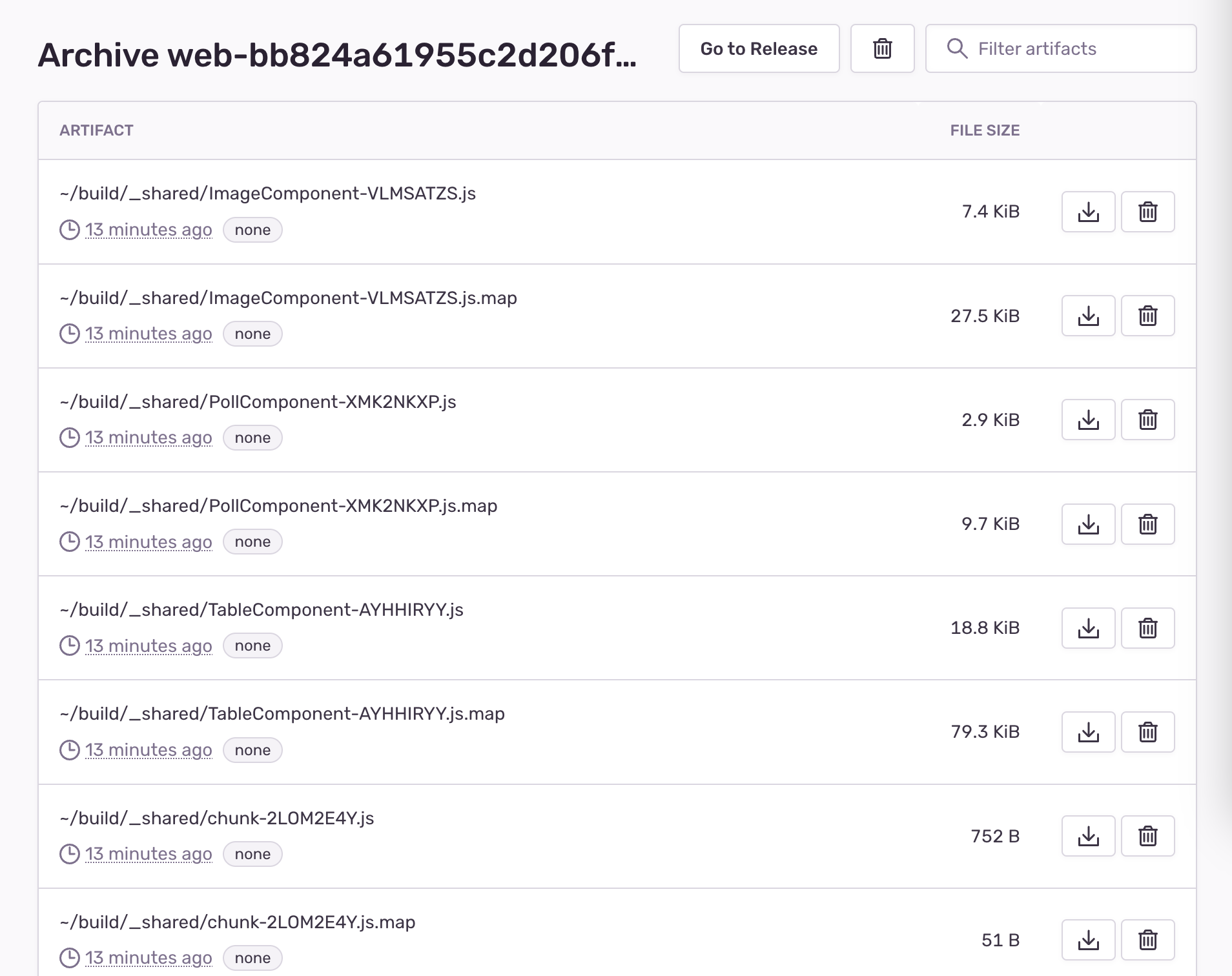Click the ~/build/_shared/PollComponent-XMK2NKXP.js file name
This screenshot has height=976, width=1232.
click(258, 402)
